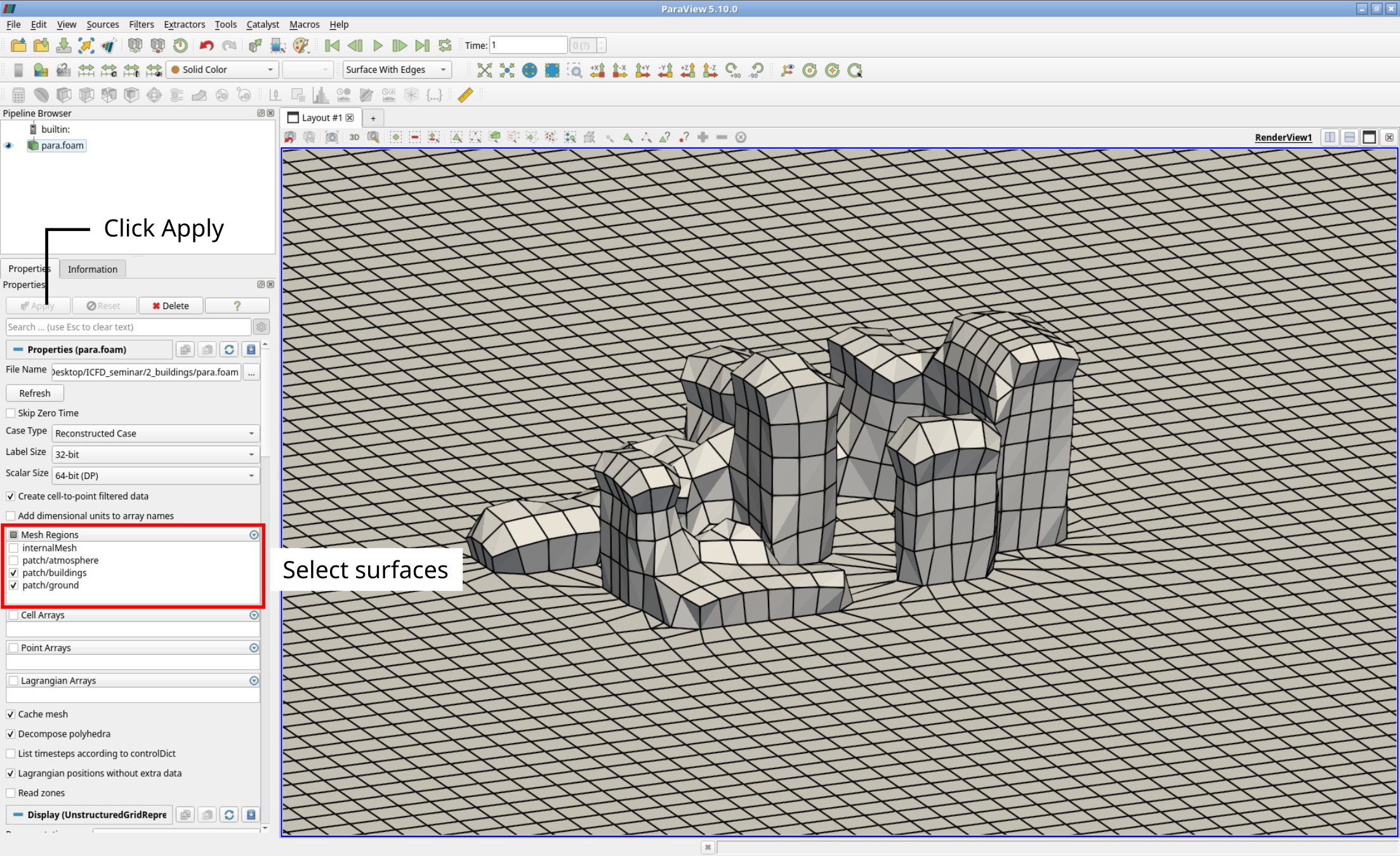Image resolution: width=1400 pixels, height=856 pixels.
Task: Select the Slice filter icon
Action: [x=86, y=95]
